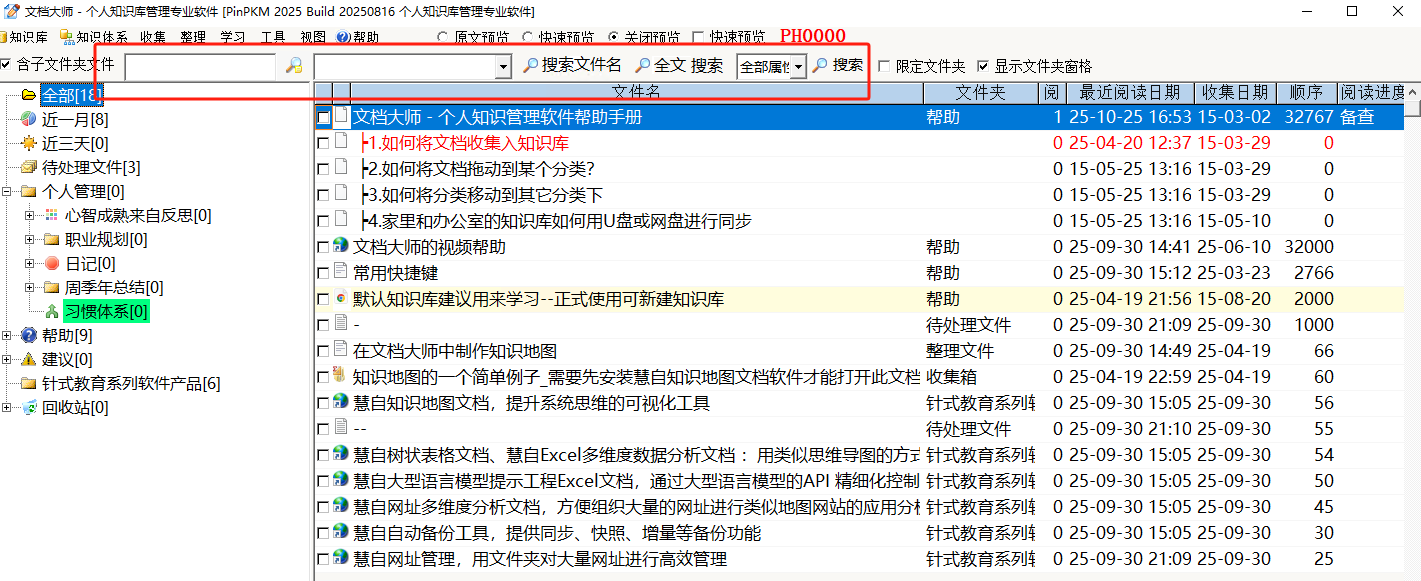Click the 全文 搜索 button

pyautogui.click(x=679, y=66)
